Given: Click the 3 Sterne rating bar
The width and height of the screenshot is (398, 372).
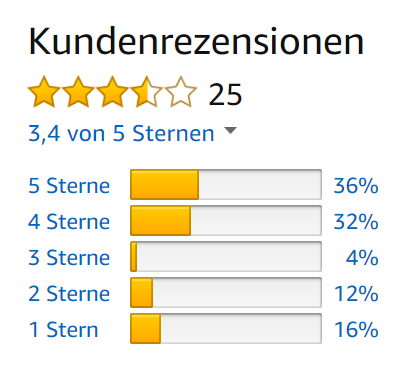Looking at the screenshot, I should pyautogui.click(x=226, y=257).
